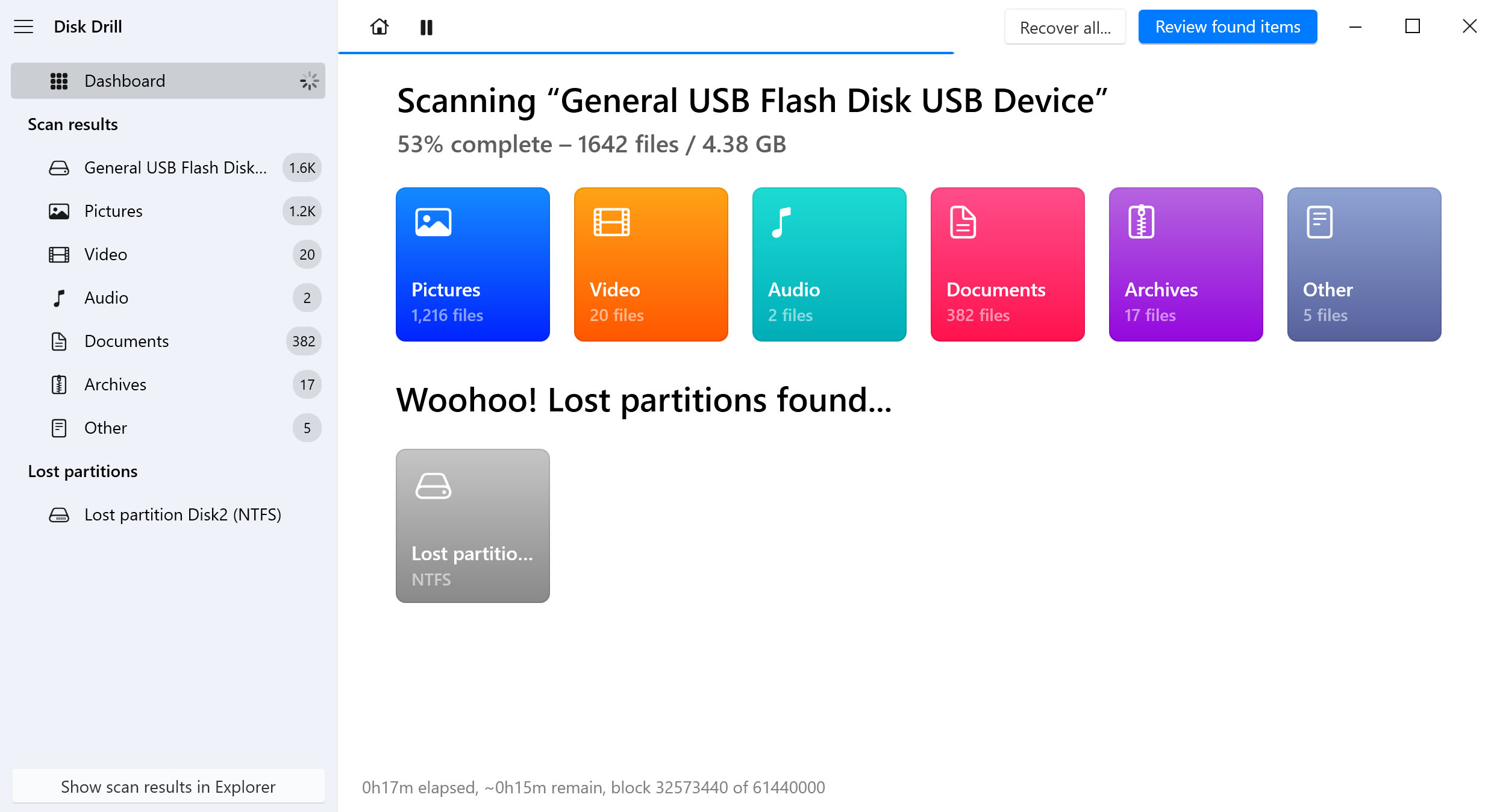Expand Lost partition Disk2 NTFS entry

pyautogui.click(x=183, y=515)
